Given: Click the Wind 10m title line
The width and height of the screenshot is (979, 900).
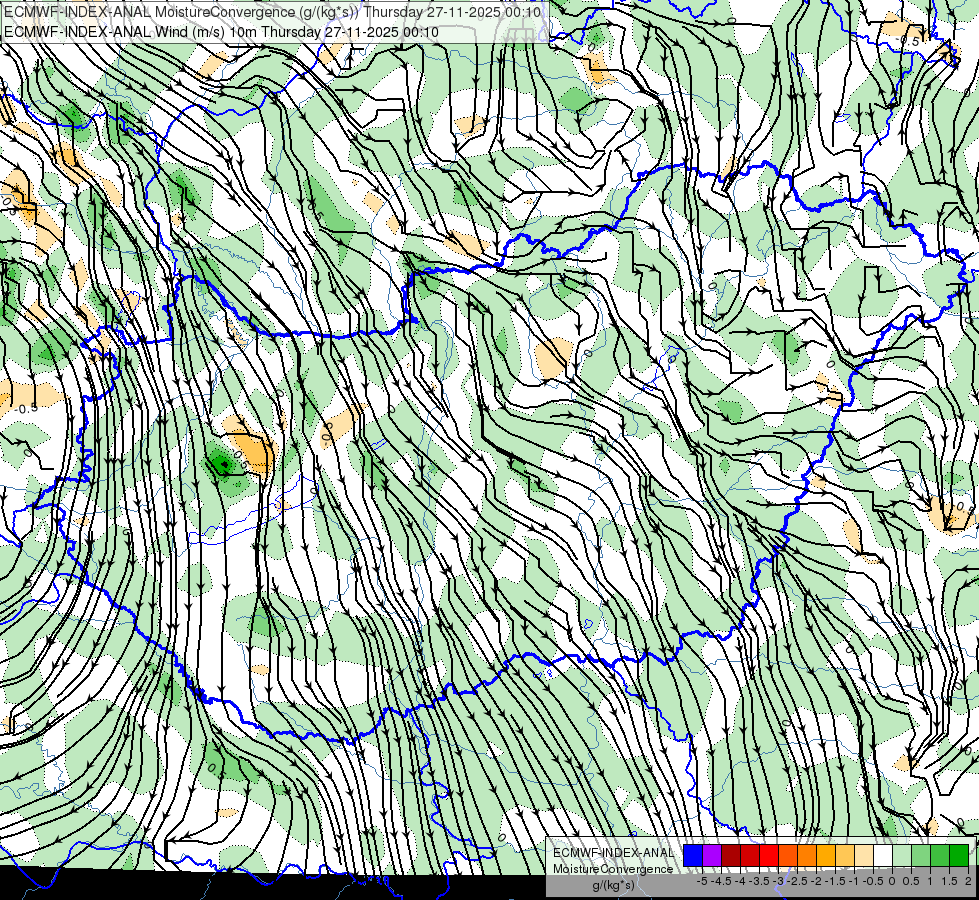Looking at the screenshot, I should [x=221, y=32].
